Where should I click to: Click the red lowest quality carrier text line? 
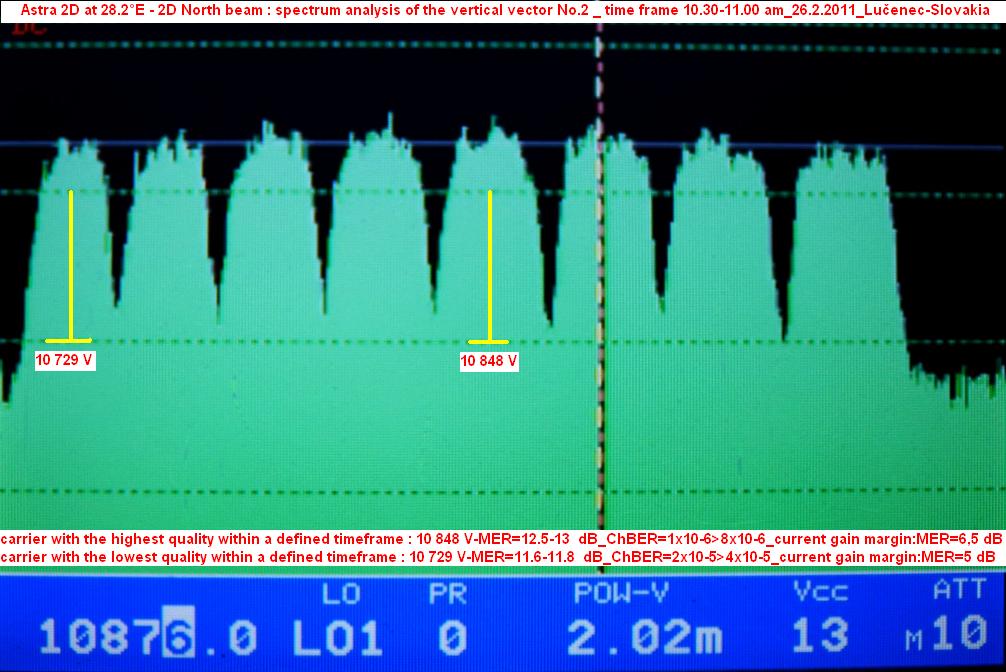coord(498,556)
